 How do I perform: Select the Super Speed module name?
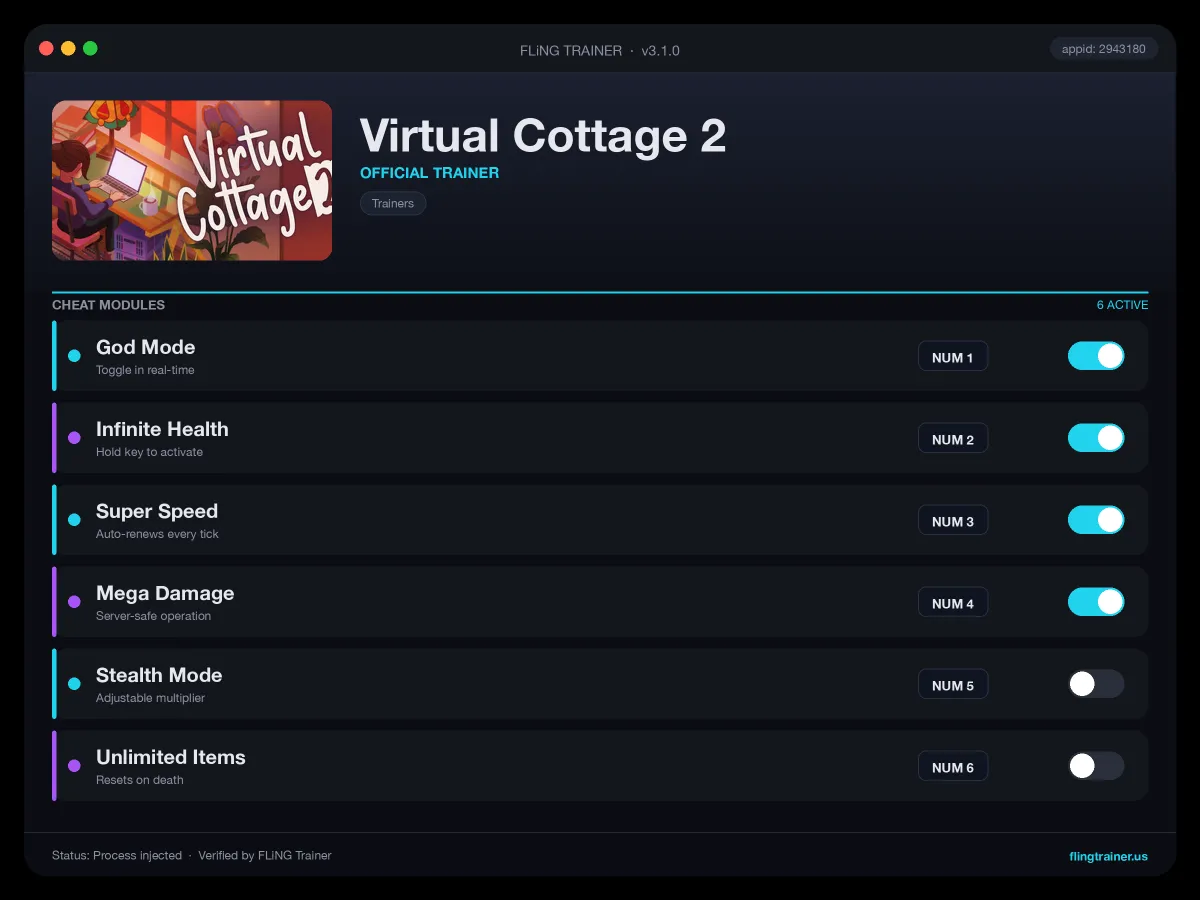[157, 511]
